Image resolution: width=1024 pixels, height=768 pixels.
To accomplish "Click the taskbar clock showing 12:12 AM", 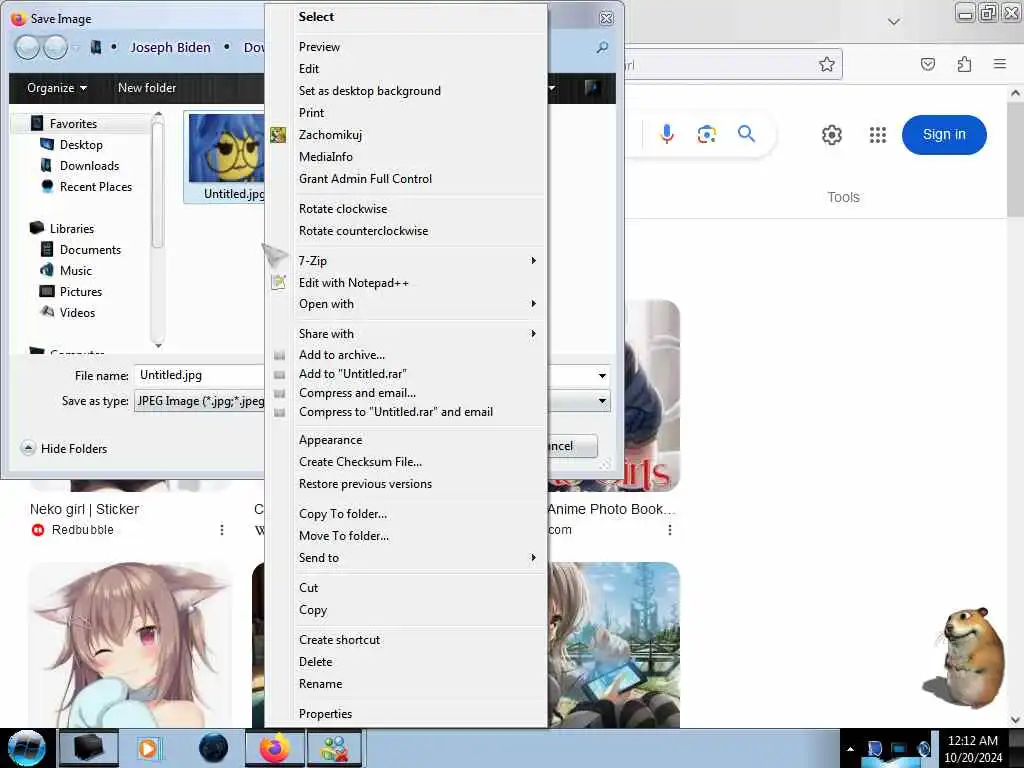I will tap(972, 748).
